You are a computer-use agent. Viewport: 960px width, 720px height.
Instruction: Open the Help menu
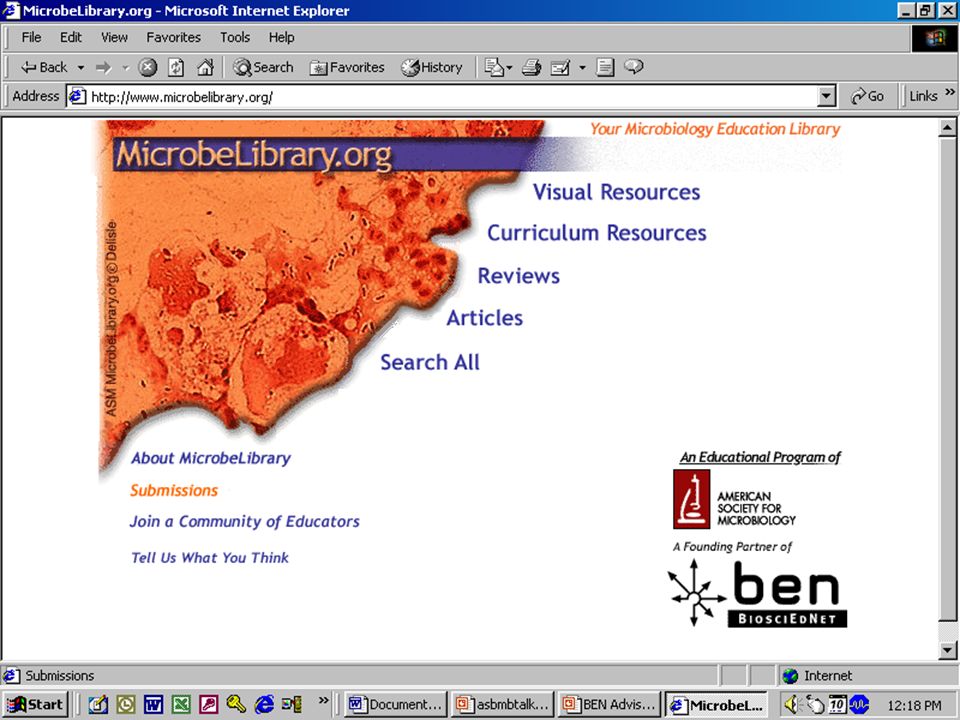click(282, 37)
